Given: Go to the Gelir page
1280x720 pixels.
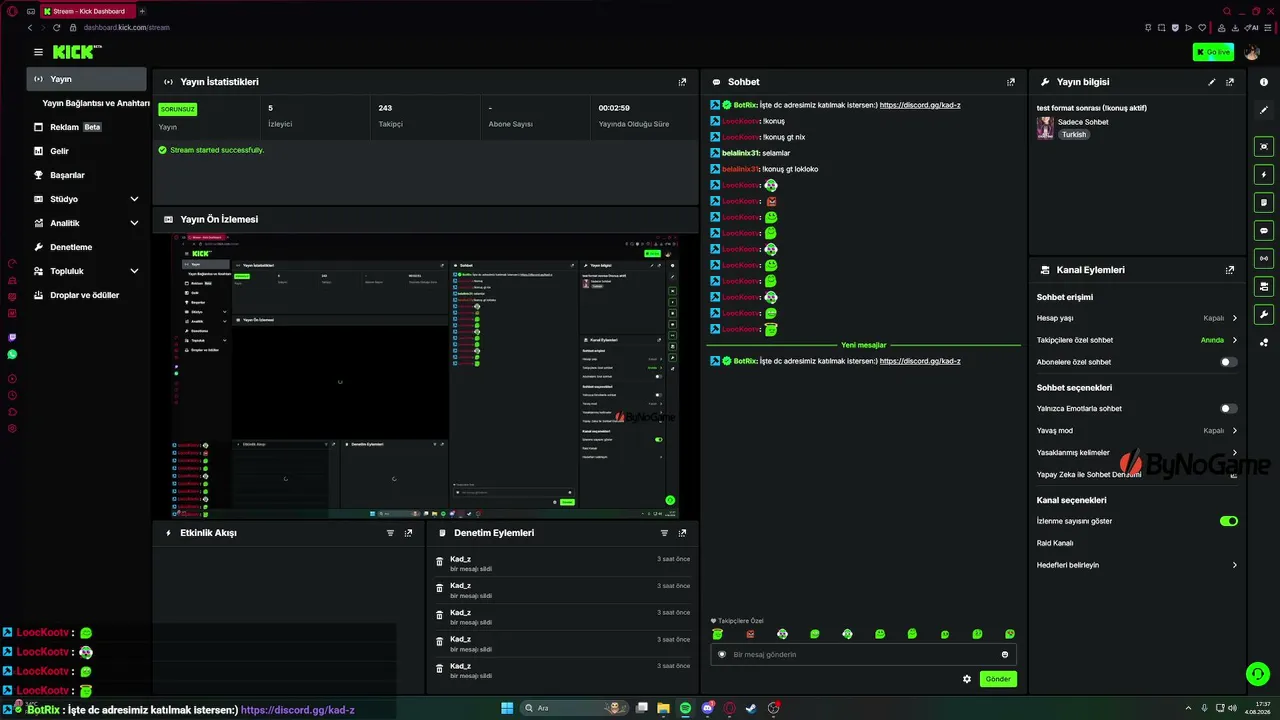Looking at the screenshot, I should coord(86,151).
